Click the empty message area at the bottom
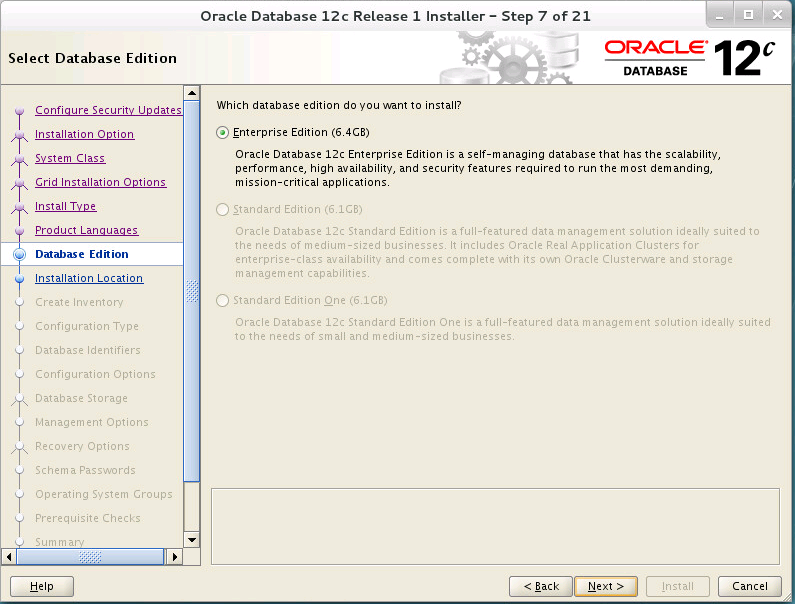The image size is (795, 604). tap(495, 526)
